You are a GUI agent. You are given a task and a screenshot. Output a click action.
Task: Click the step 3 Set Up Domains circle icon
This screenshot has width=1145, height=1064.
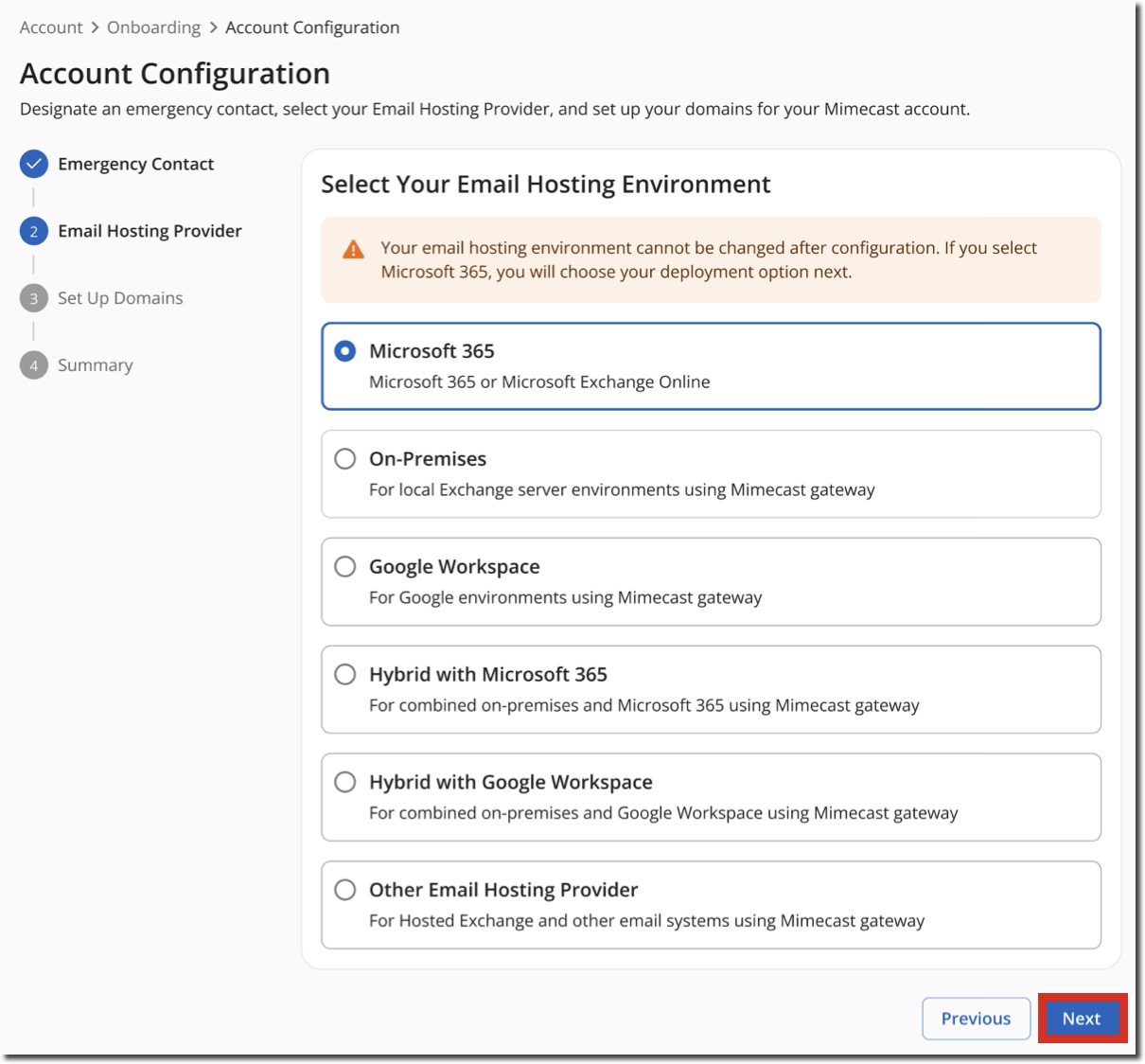point(34,297)
